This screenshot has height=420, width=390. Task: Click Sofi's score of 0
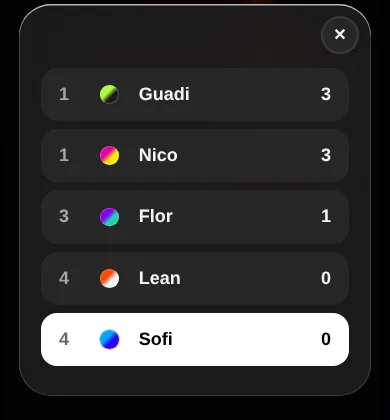point(326,339)
